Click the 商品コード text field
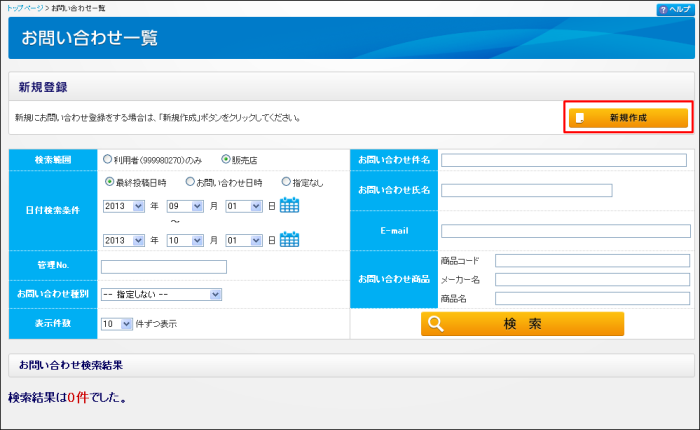 [x=592, y=261]
